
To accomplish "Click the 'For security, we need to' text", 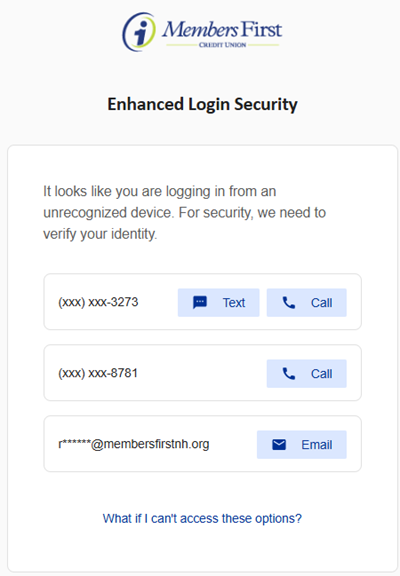I will tap(252, 213).
